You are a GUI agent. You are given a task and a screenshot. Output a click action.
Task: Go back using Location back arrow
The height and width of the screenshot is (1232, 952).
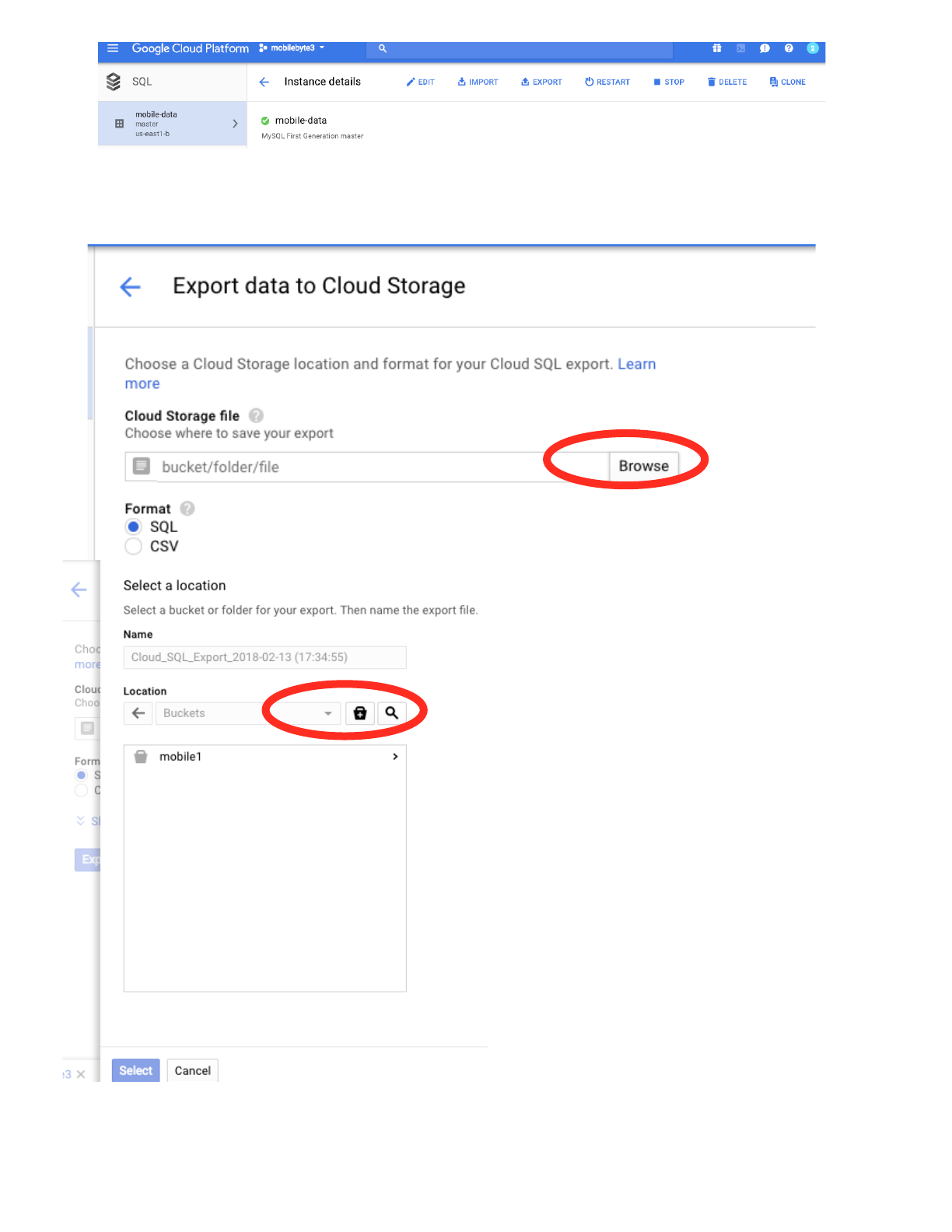coord(138,713)
